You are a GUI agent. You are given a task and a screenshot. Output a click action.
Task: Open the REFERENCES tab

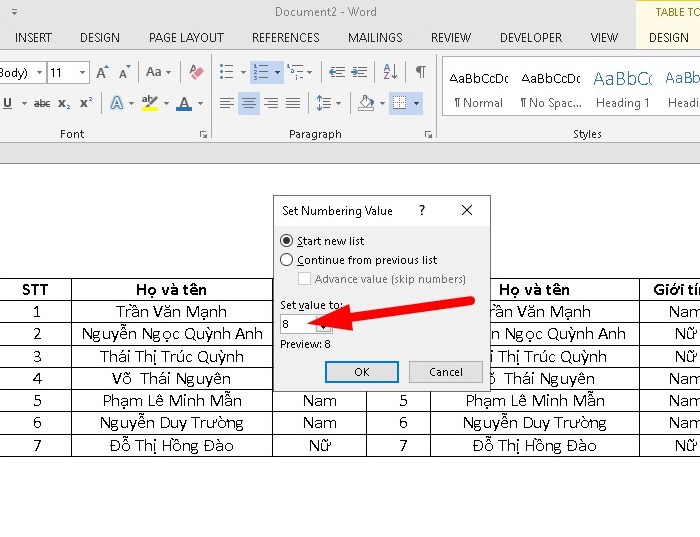286,37
